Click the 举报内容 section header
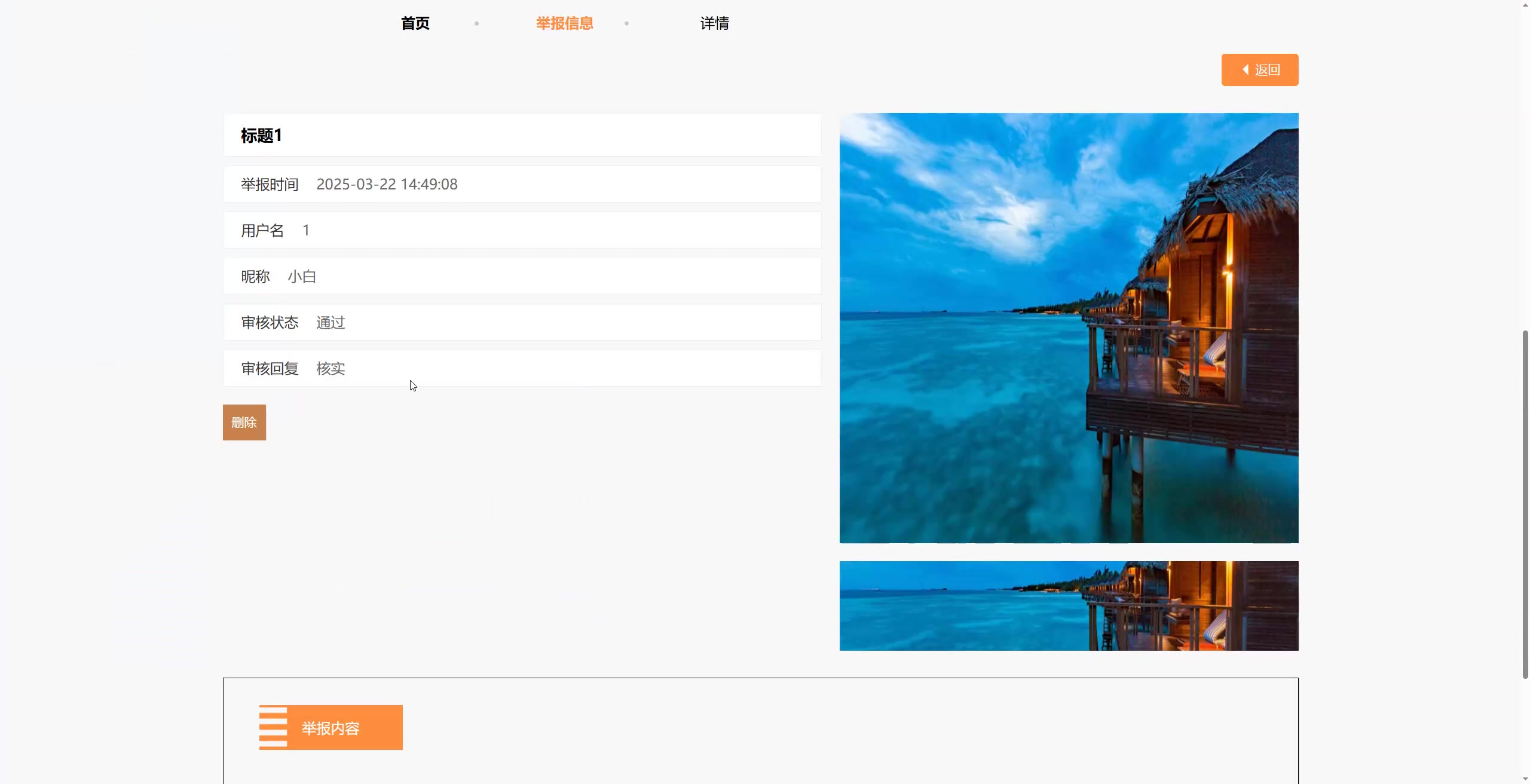 click(331, 728)
